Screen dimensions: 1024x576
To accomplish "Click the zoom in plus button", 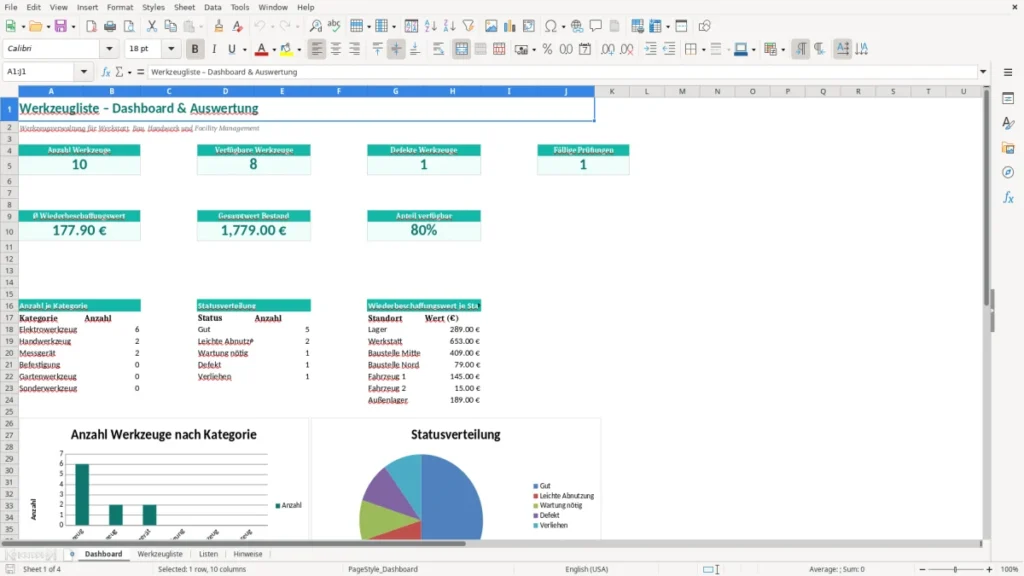I will point(989,569).
